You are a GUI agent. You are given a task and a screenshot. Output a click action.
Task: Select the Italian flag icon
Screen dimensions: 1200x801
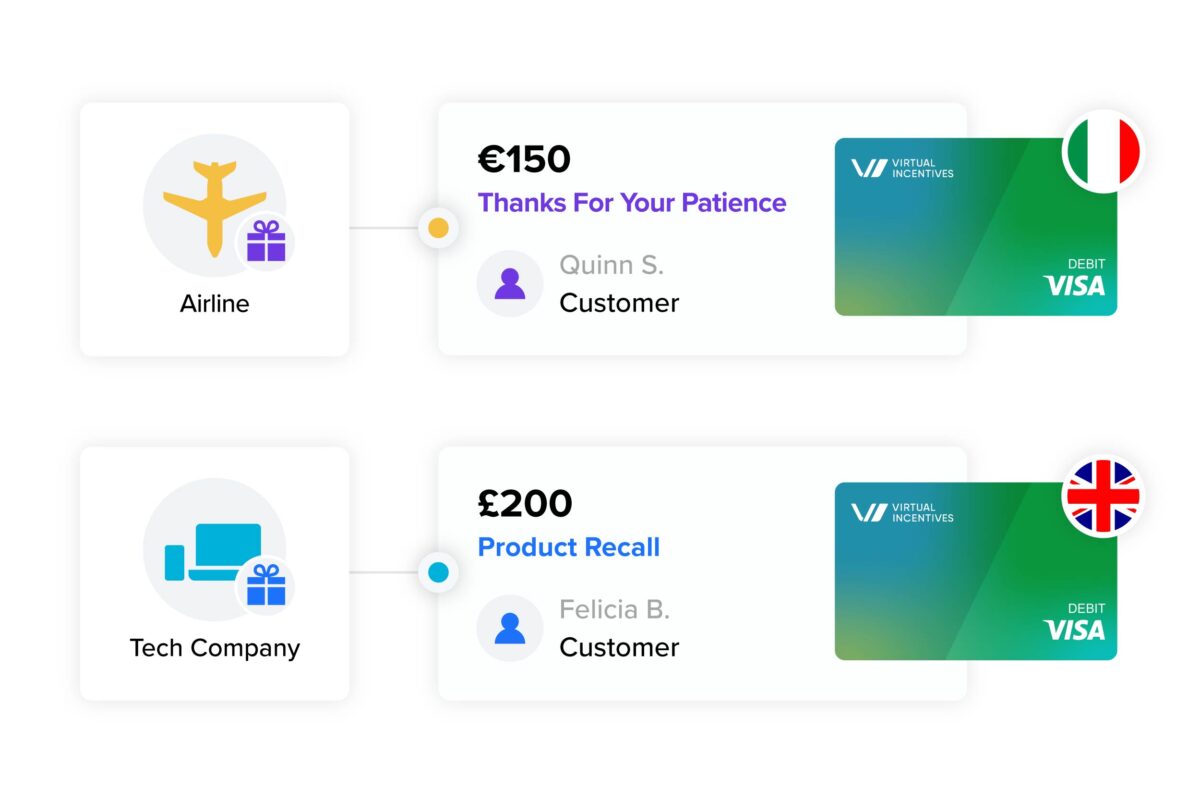pyautogui.click(x=1103, y=151)
